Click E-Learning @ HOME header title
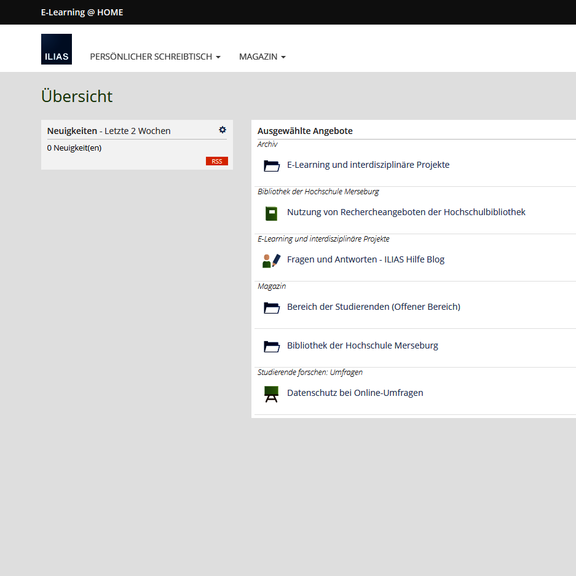 click(x=82, y=12)
